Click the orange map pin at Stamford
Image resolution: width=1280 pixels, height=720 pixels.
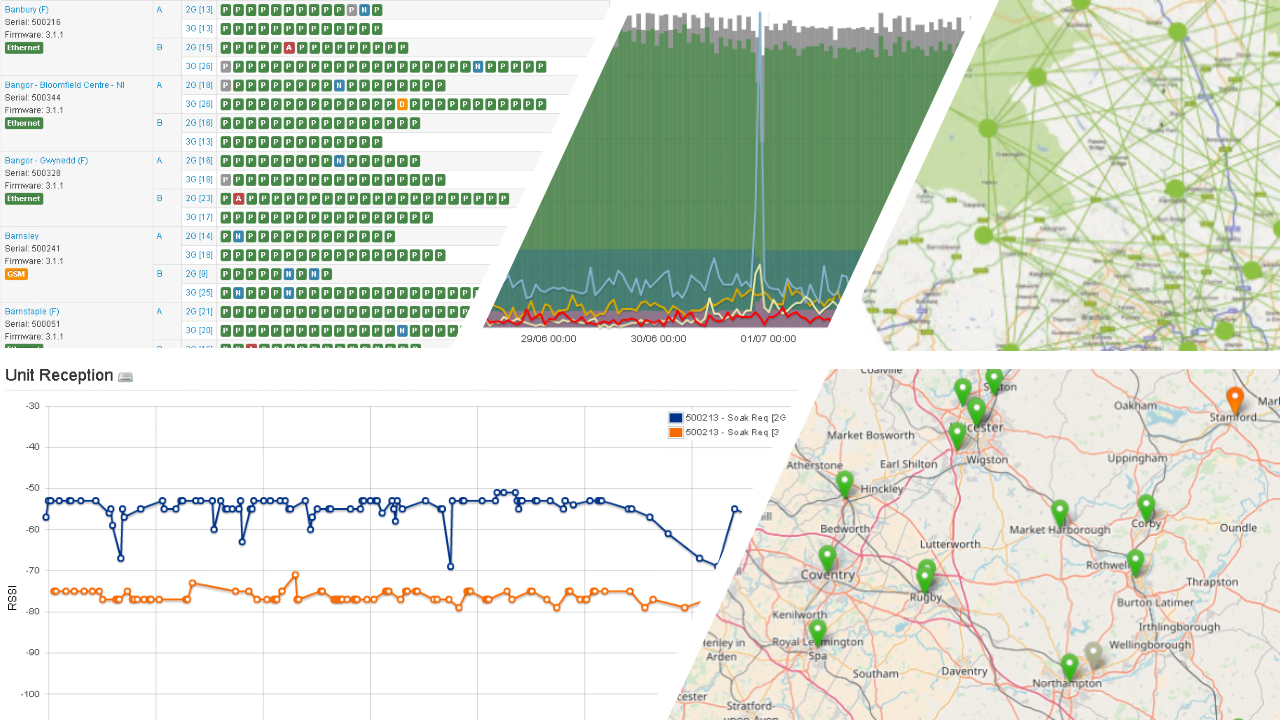click(x=1234, y=400)
